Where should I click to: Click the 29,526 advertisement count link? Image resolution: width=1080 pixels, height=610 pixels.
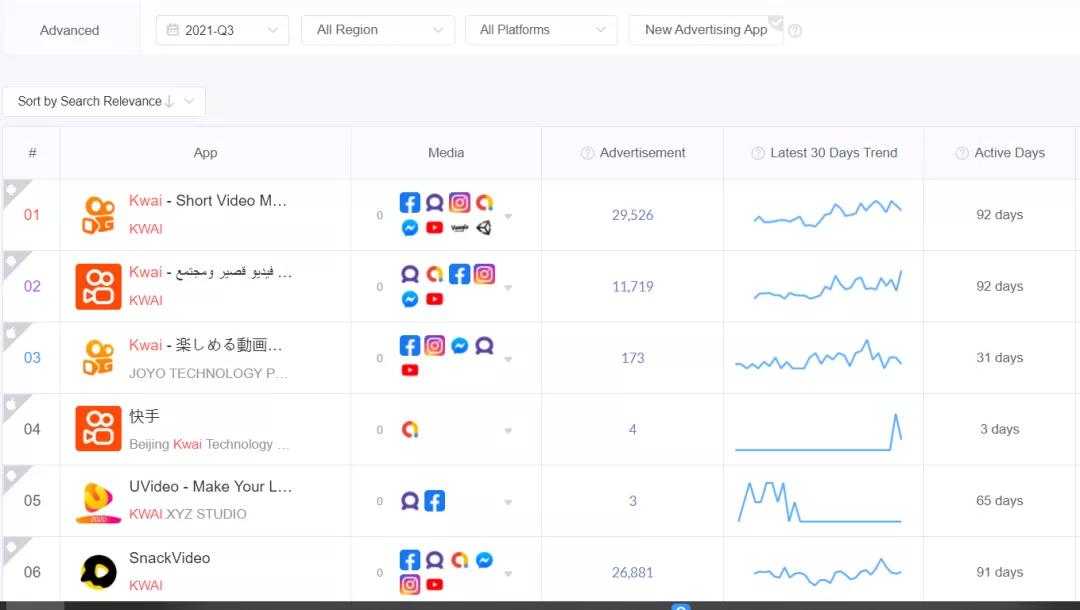coord(632,215)
